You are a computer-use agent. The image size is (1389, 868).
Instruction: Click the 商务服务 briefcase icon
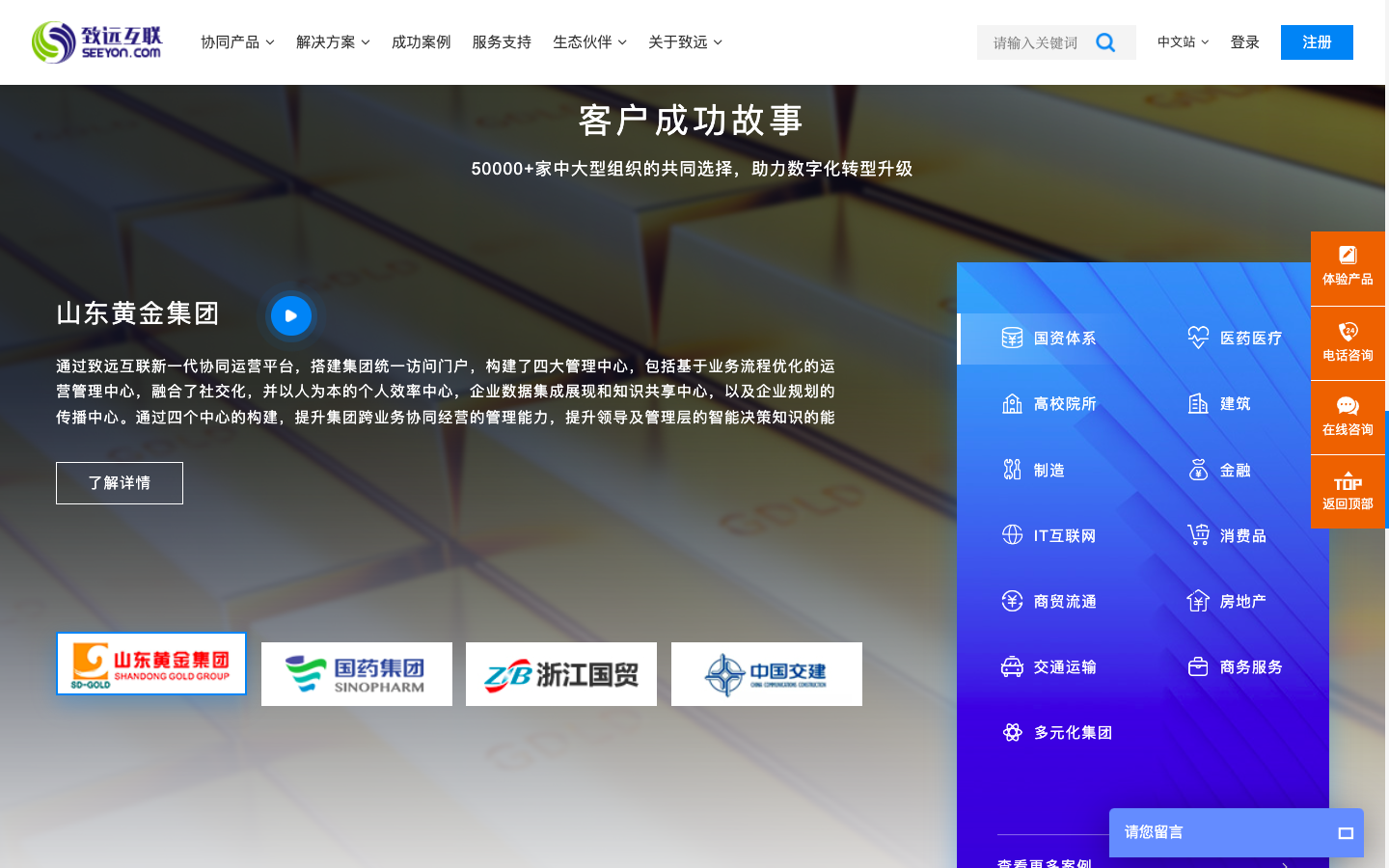(1198, 666)
